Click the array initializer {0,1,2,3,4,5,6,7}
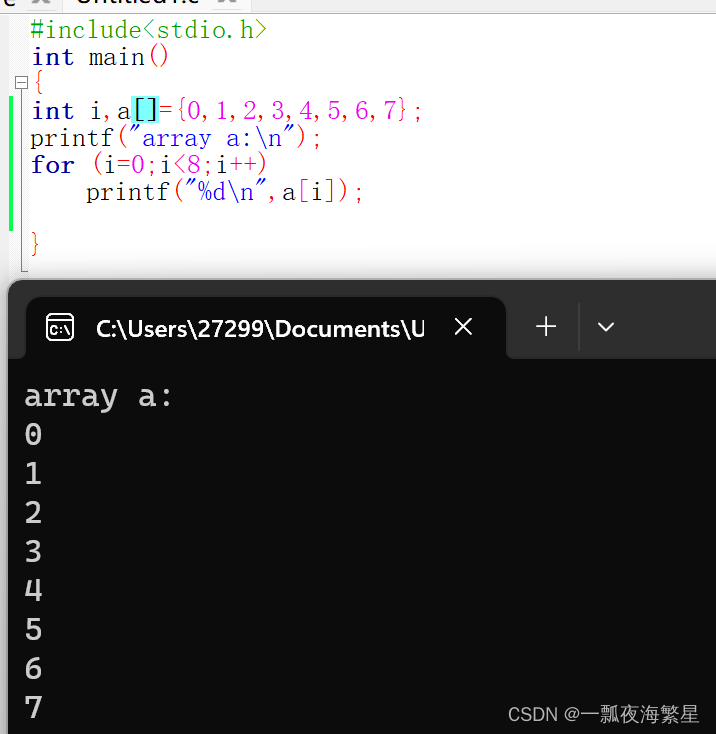The height and width of the screenshot is (734, 716). (292, 110)
